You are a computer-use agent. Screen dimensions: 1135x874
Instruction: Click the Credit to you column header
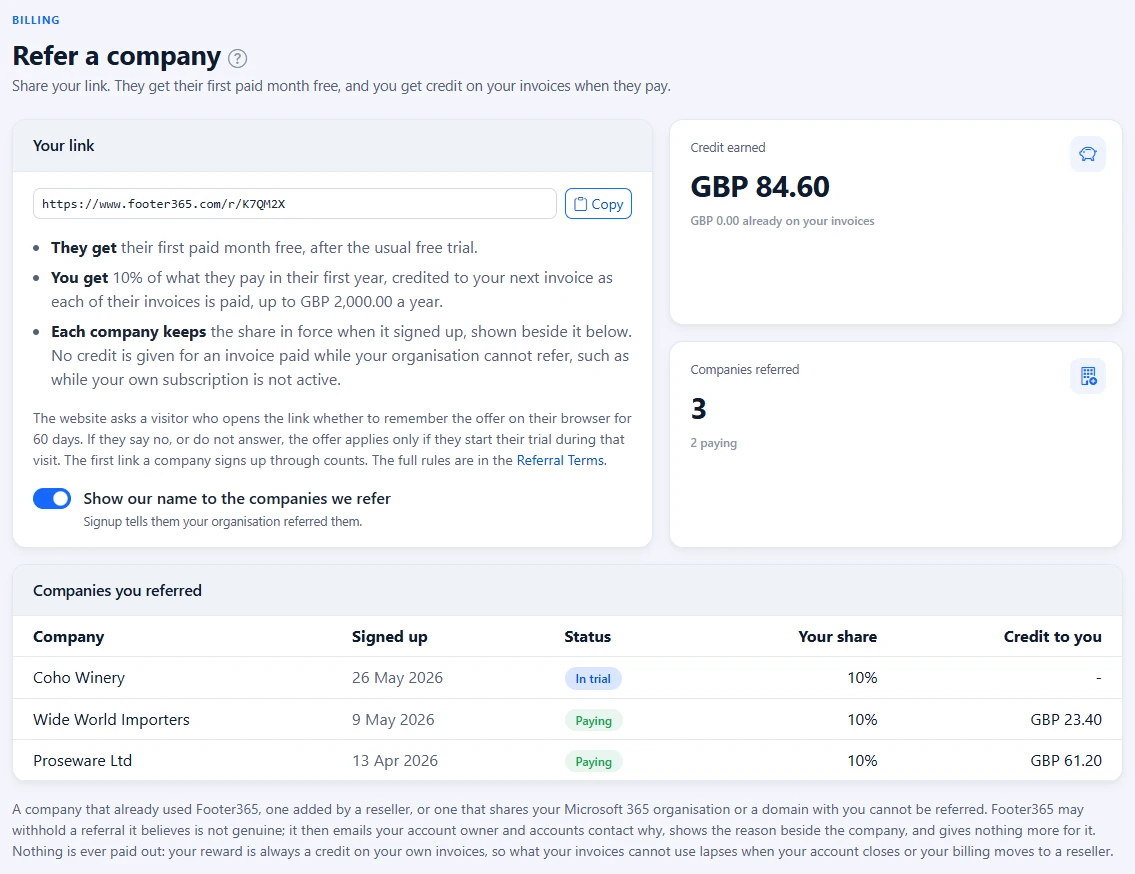[x=1052, y=636]
